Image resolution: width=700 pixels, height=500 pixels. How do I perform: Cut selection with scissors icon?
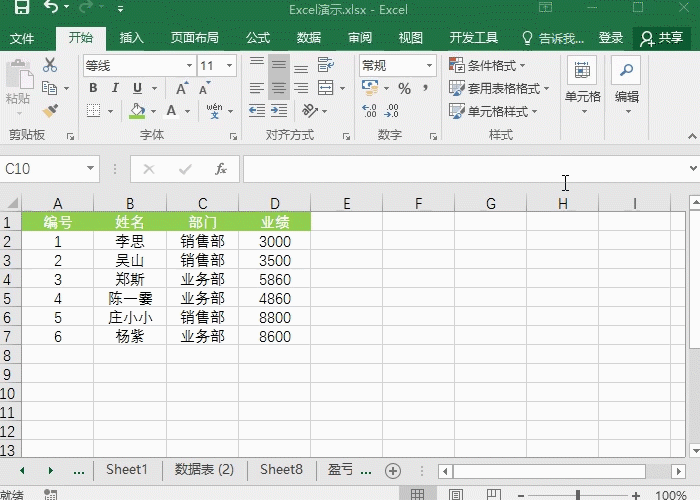click(50, 65)
